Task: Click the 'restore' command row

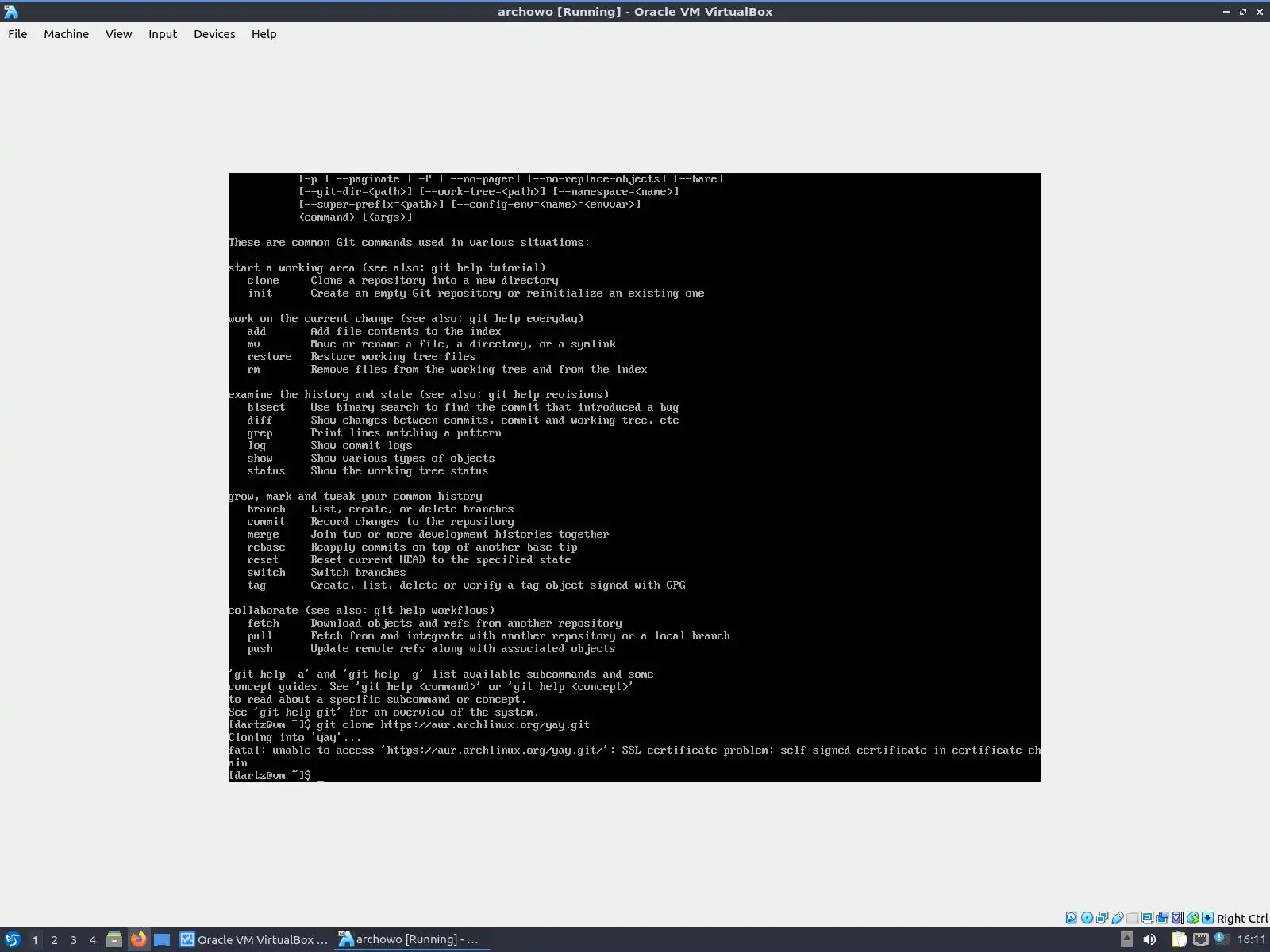Action: [x=361, y=356]
